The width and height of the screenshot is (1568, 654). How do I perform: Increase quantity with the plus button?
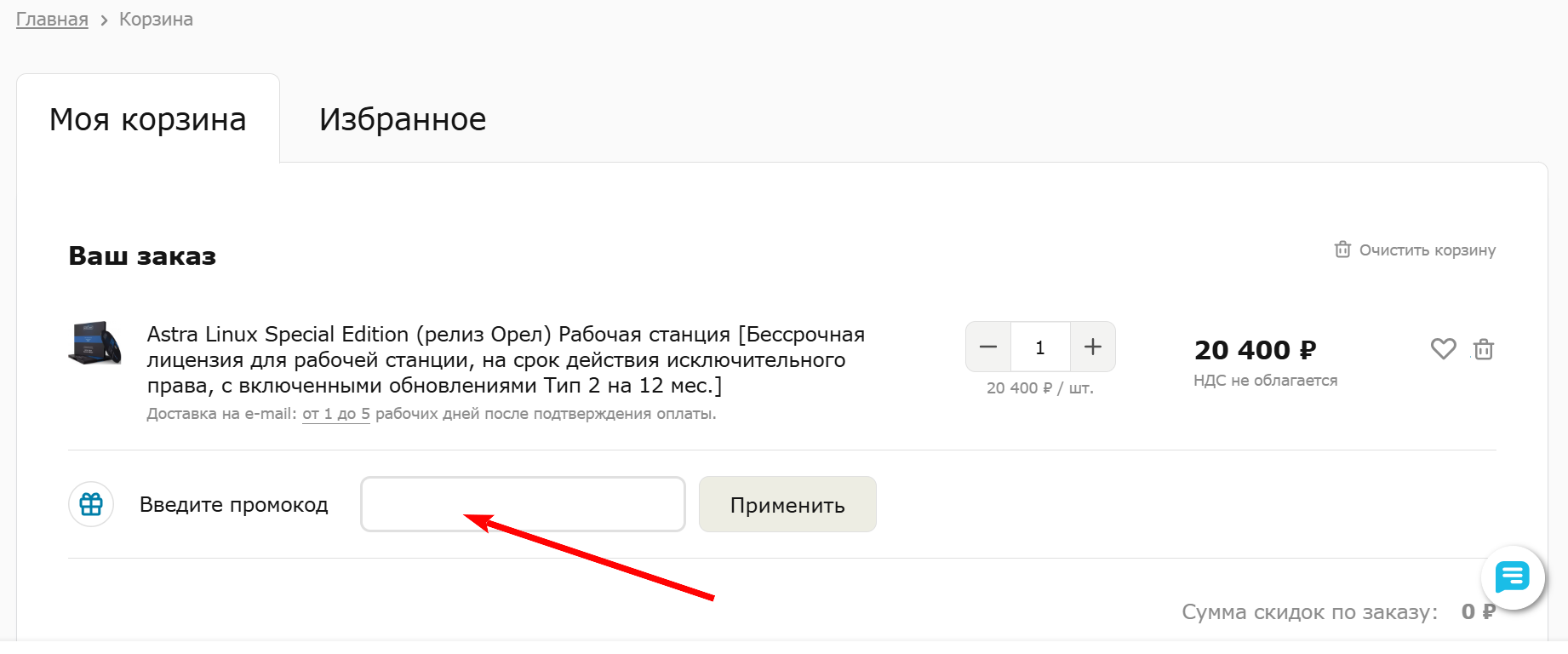point(1093,347)
